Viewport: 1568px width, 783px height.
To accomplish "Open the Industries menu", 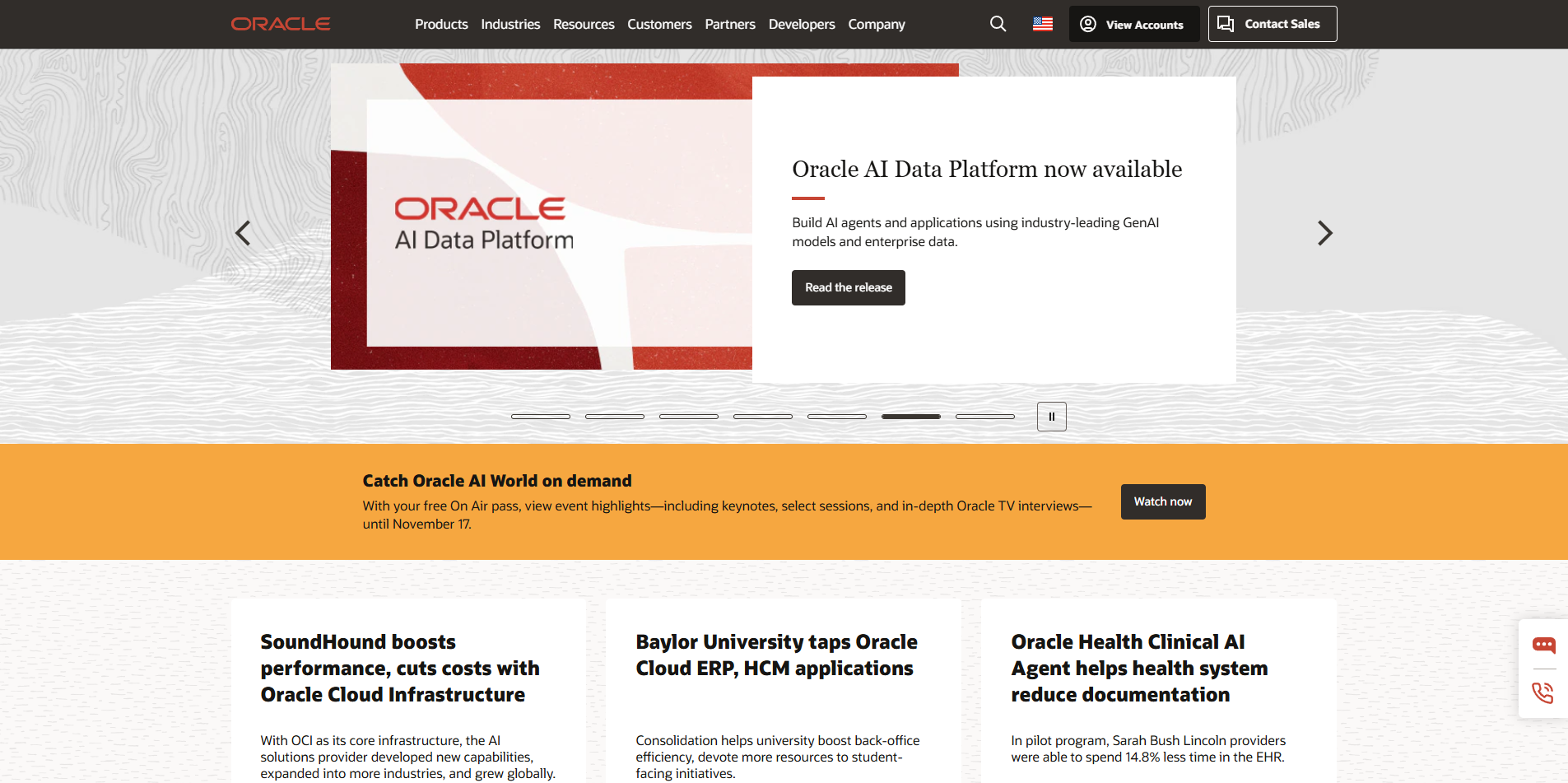I will click(510, 24).
